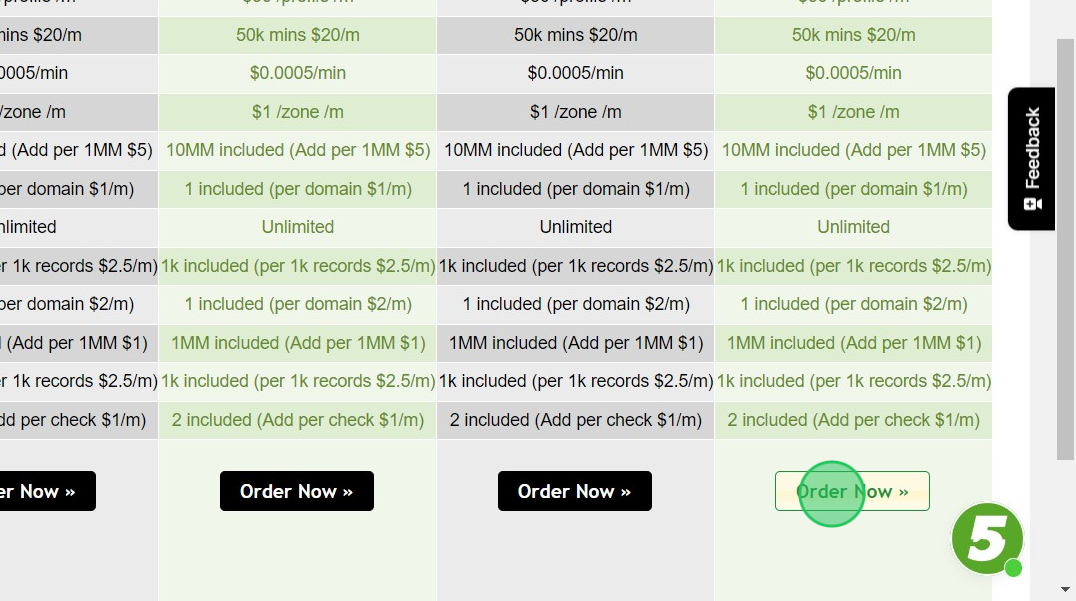Viewport: 1076px width, 601px height.
Task: Click the vertical page scrollbar thumb
Action: click(1065, 250)
